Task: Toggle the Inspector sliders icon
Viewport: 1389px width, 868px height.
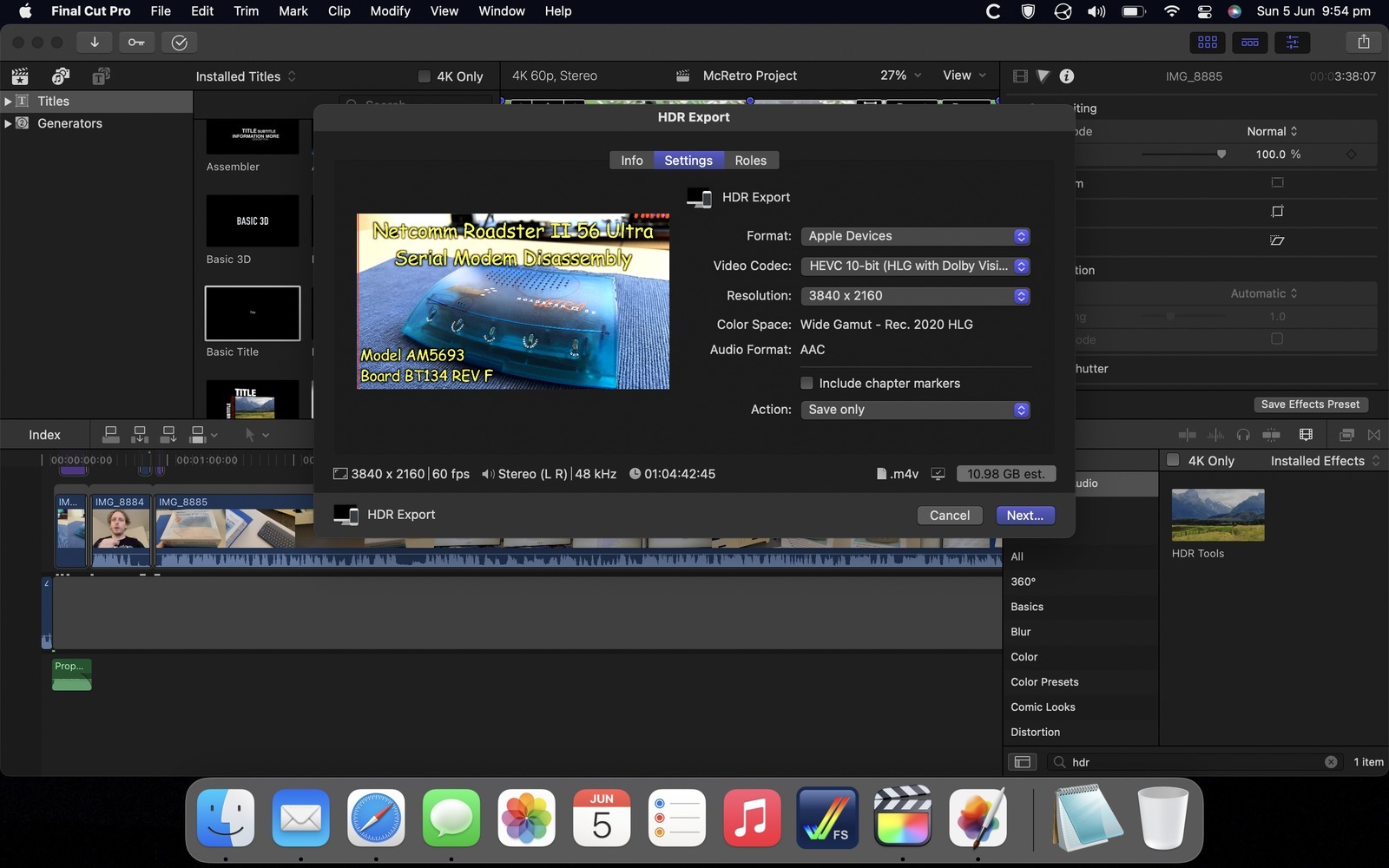Action: click(x=1292, y=43)
